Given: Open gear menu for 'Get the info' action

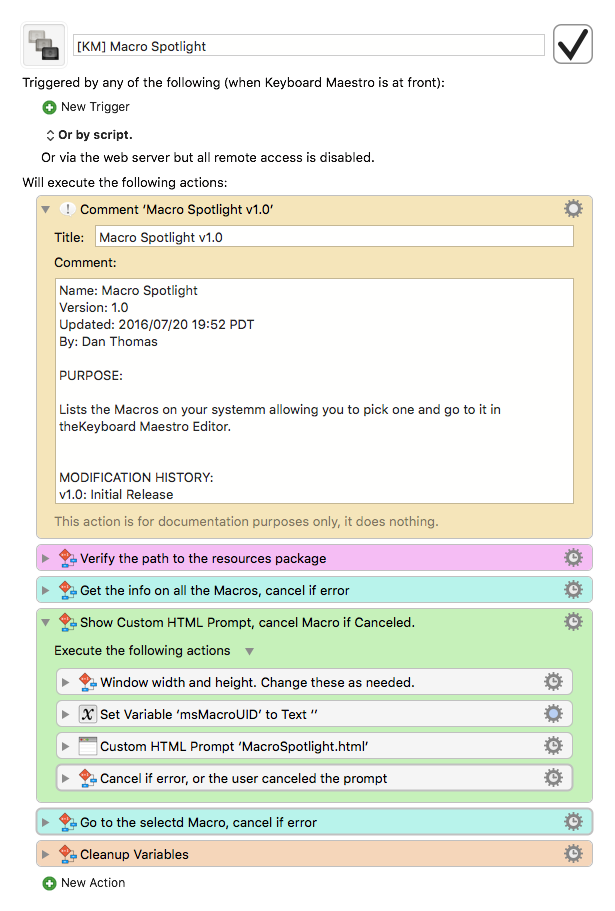Looking at the screenshot, I should 573,590.
